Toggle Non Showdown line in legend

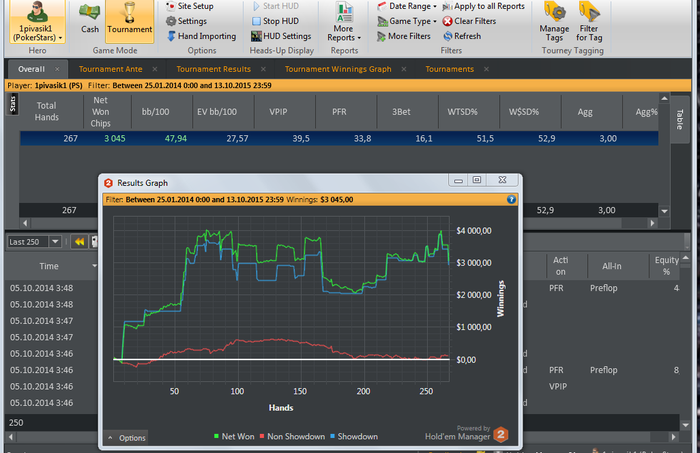coord(292,436)
